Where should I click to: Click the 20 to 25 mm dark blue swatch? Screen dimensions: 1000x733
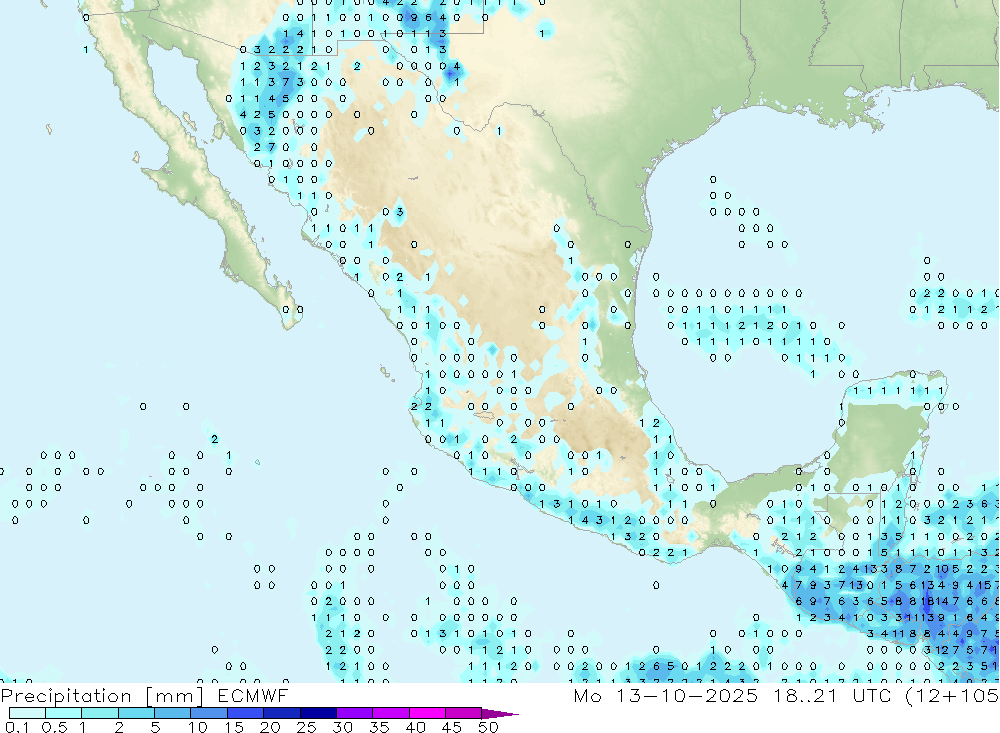pos(282,713)
